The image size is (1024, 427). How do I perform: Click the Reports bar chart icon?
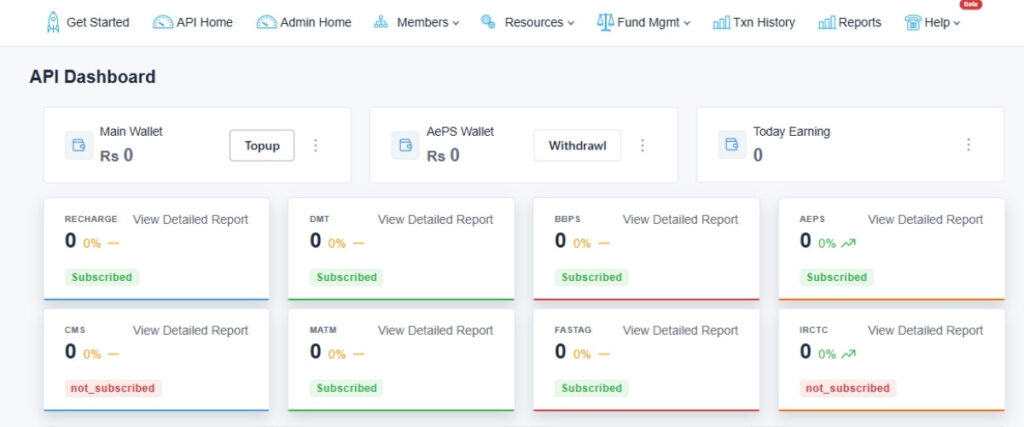coord(826,22)
